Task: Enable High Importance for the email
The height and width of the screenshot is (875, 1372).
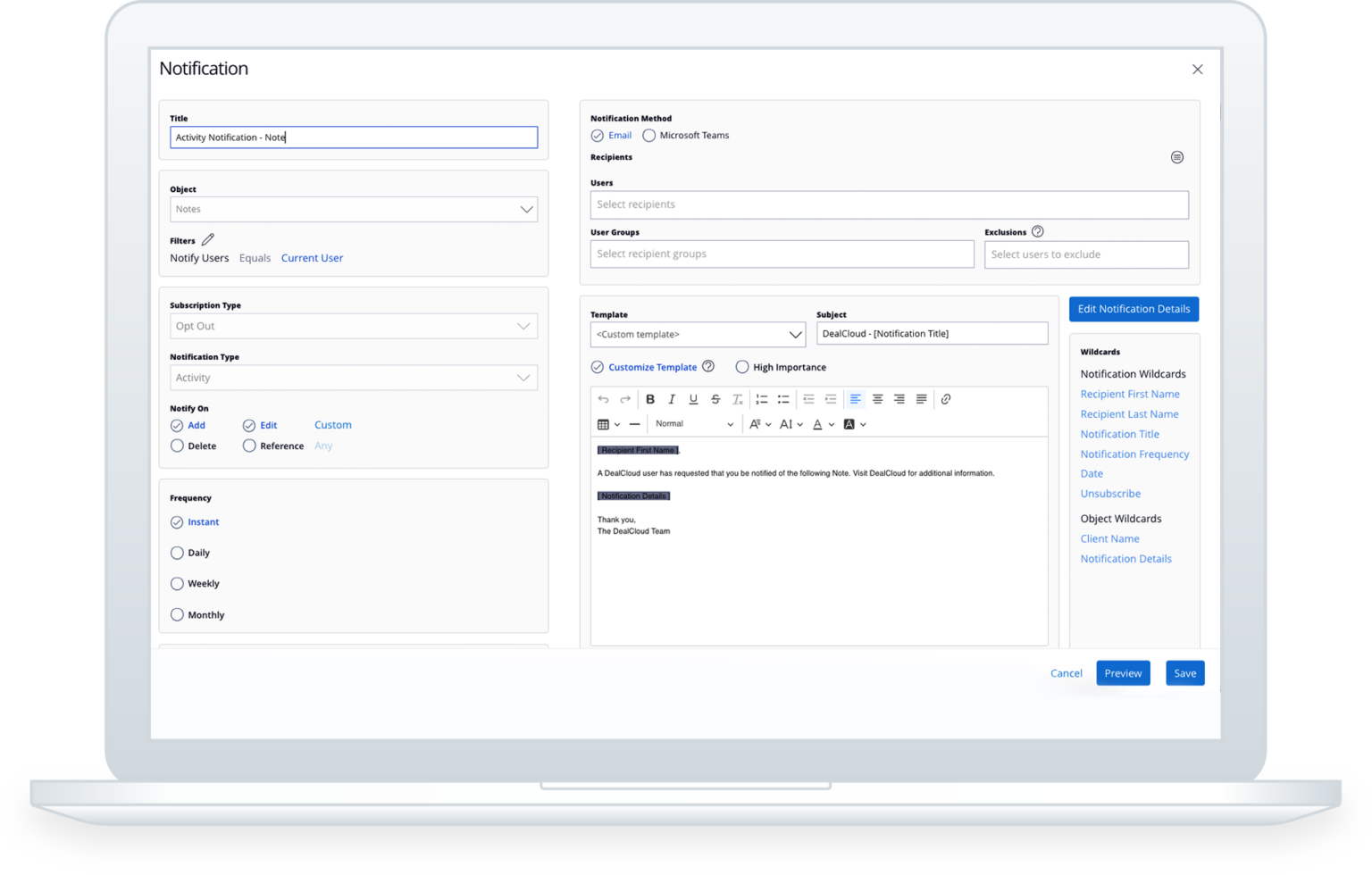Action: 742,366
